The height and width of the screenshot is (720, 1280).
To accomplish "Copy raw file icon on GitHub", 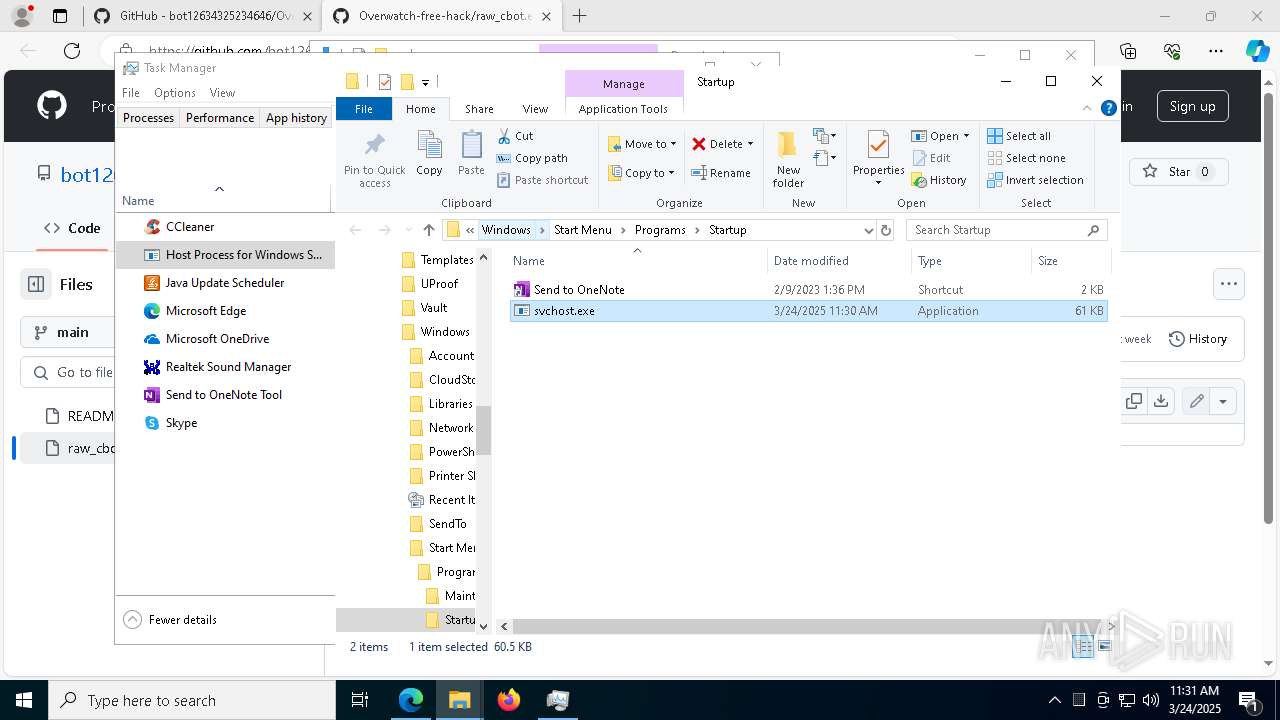I will tap(1134, 401).
